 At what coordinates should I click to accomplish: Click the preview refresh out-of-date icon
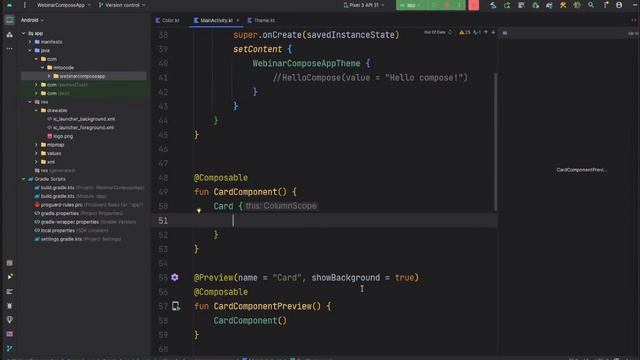(x=450, y=32)
